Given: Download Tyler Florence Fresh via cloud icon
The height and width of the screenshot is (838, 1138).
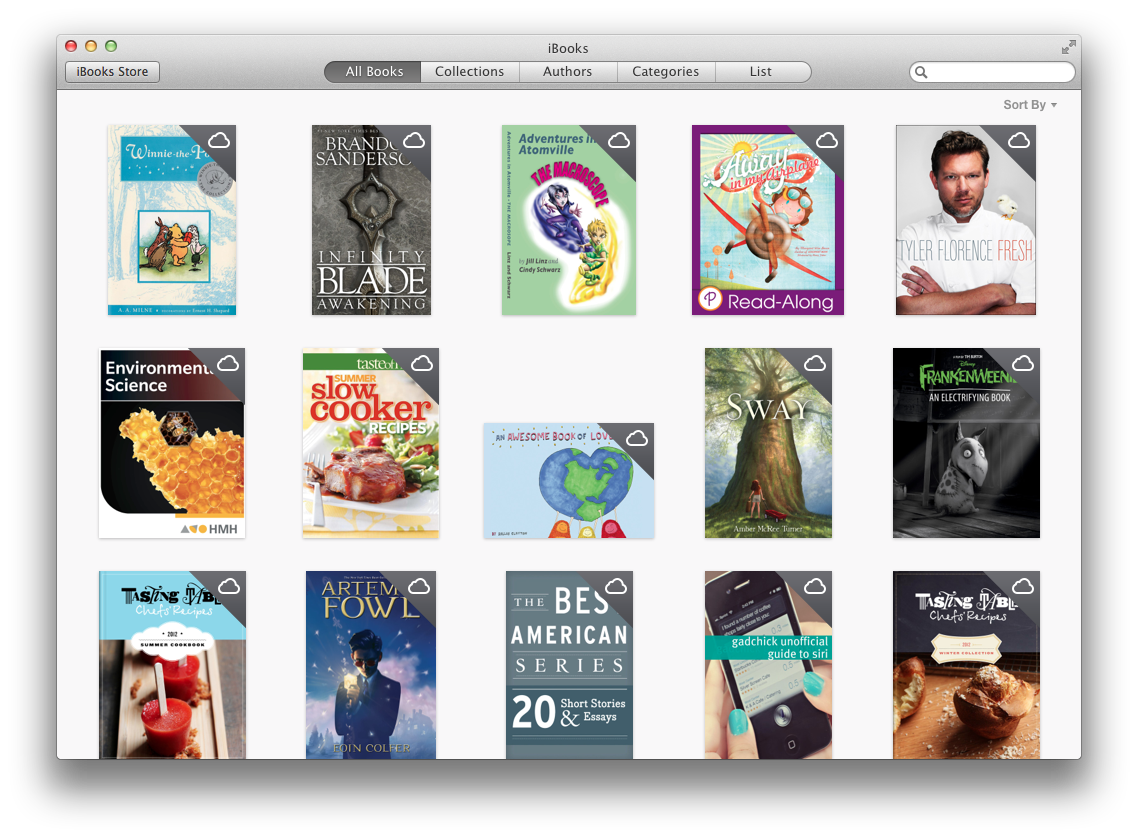Looking at the screenshot, I should click(x=1021, y=141).
